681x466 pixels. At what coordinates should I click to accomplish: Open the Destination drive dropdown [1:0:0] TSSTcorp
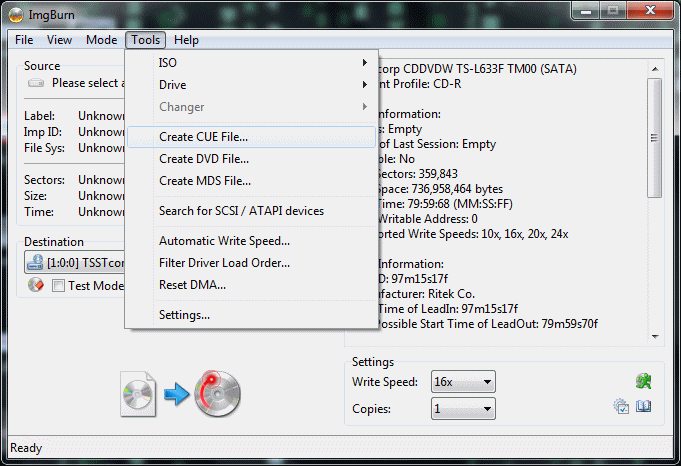click(x=75, y=262)
